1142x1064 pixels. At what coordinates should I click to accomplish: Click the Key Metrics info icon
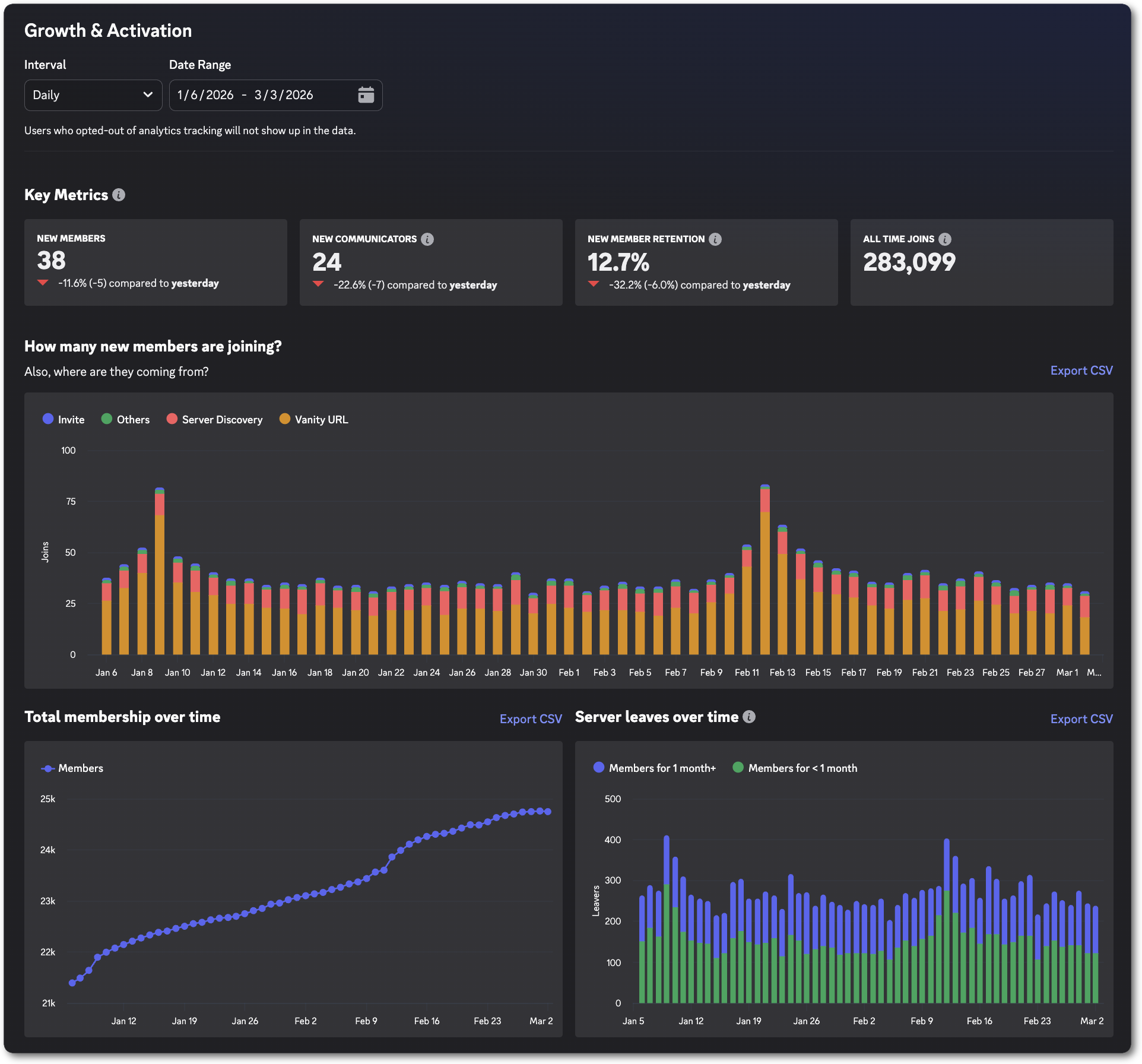118,194
